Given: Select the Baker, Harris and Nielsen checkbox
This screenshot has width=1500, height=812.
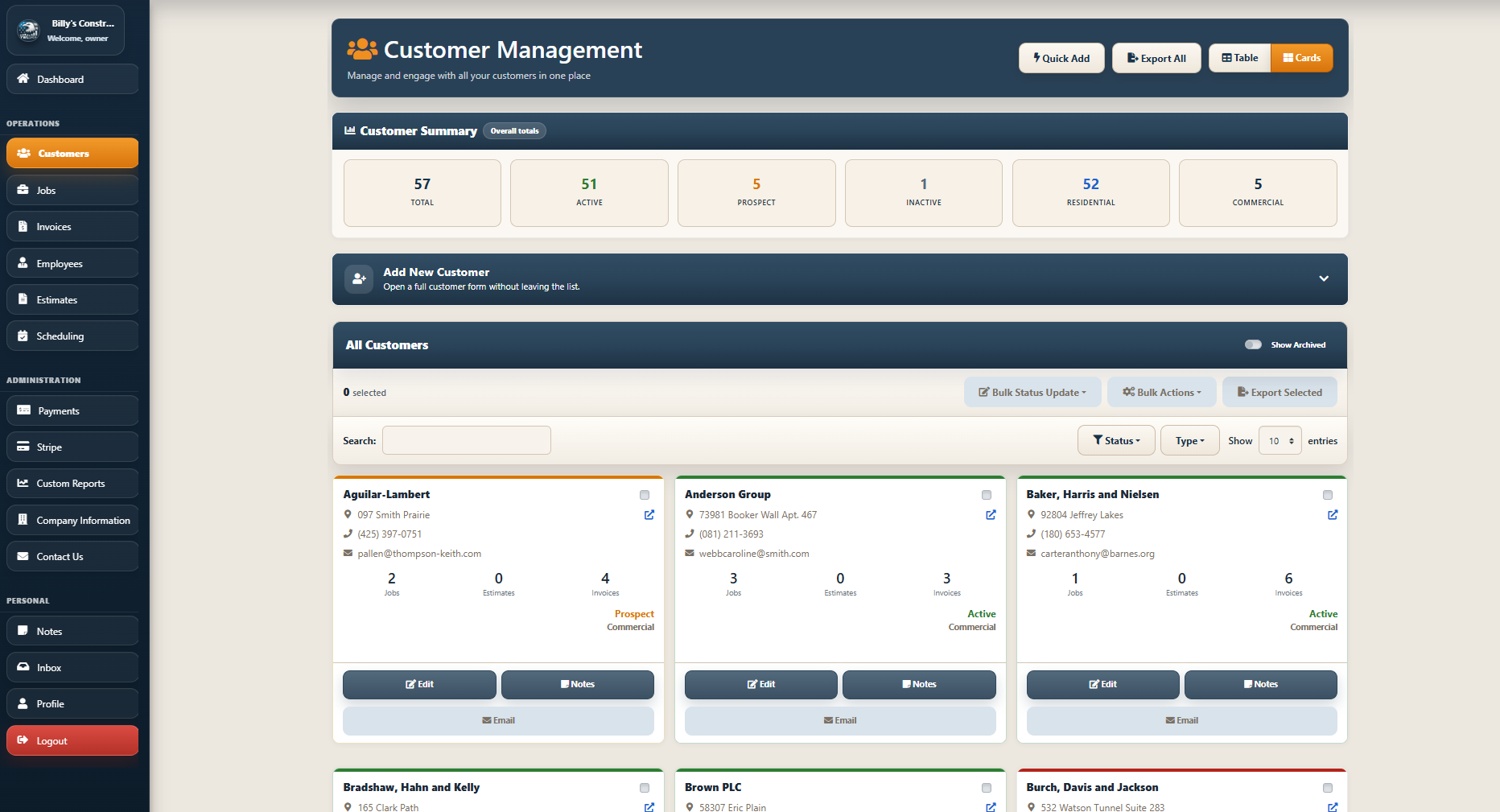Looking at the screenshot, I should coord(1328,495).
